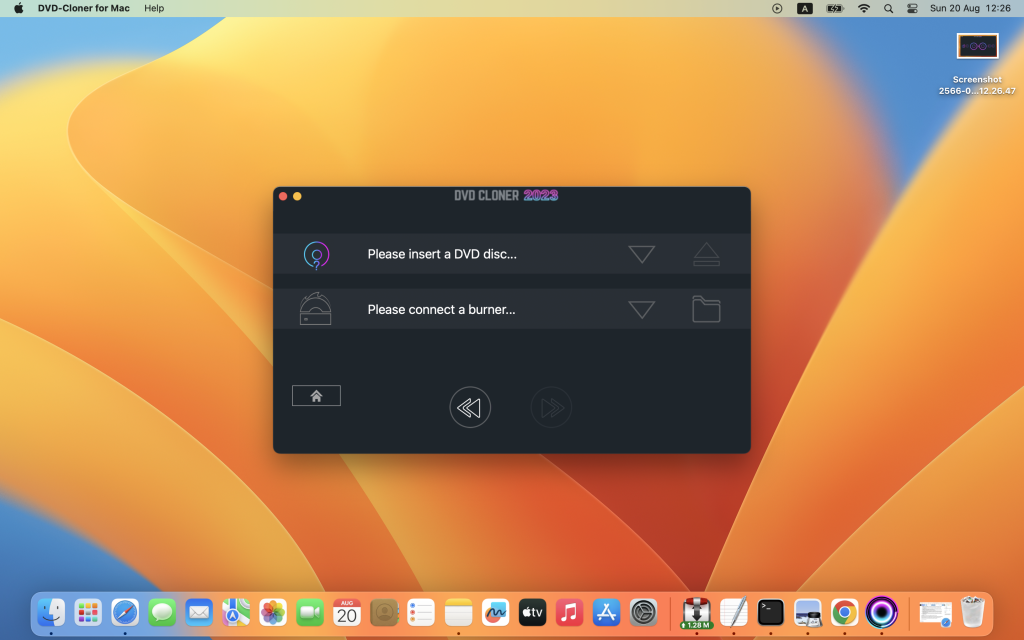Open Notes from the Dock
Screen dimensions: 1024x640
pos(458,613)
